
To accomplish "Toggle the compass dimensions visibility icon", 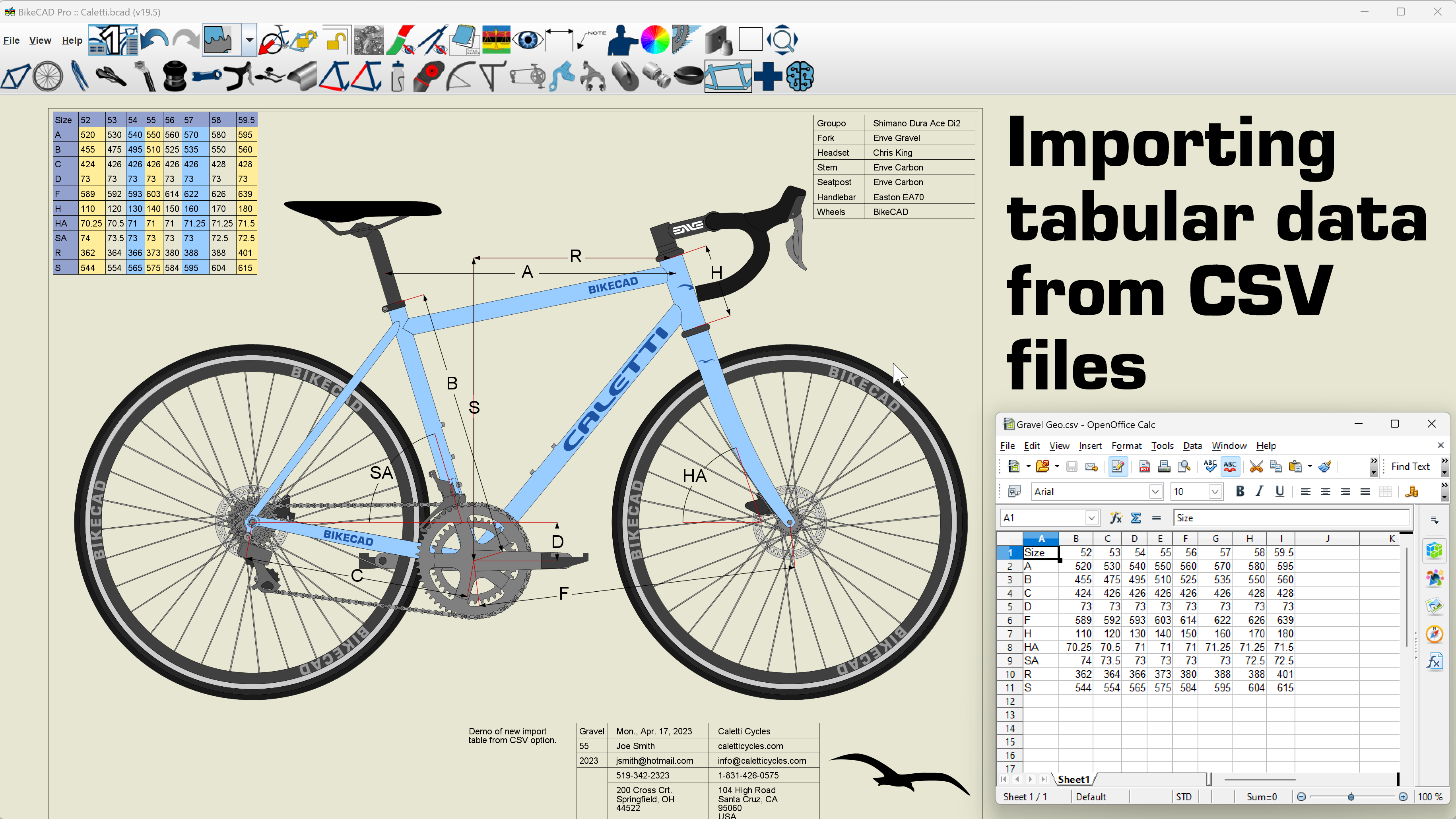I will [433, 40].
